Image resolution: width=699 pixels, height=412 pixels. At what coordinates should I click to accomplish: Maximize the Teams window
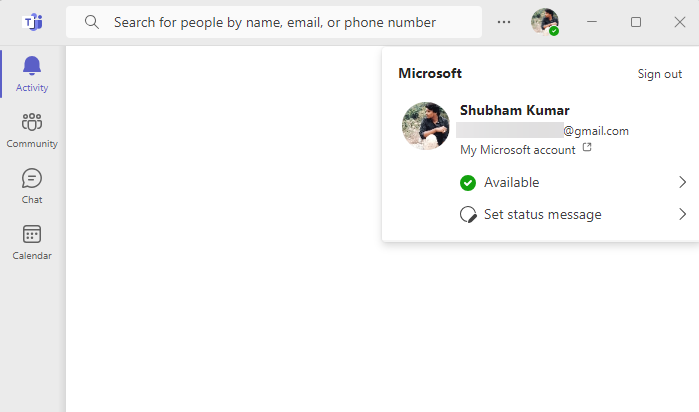coord(636,22)
